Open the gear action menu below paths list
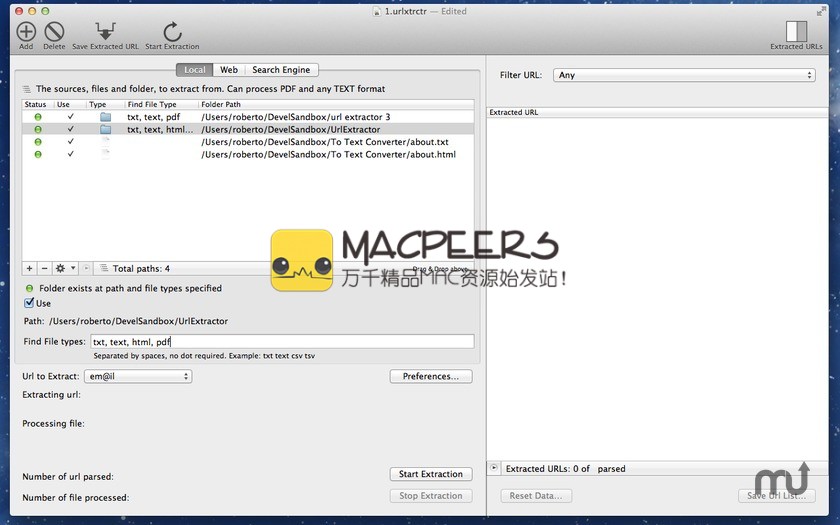The width and height of the screenshot is (840, 525). coord(66,268)
